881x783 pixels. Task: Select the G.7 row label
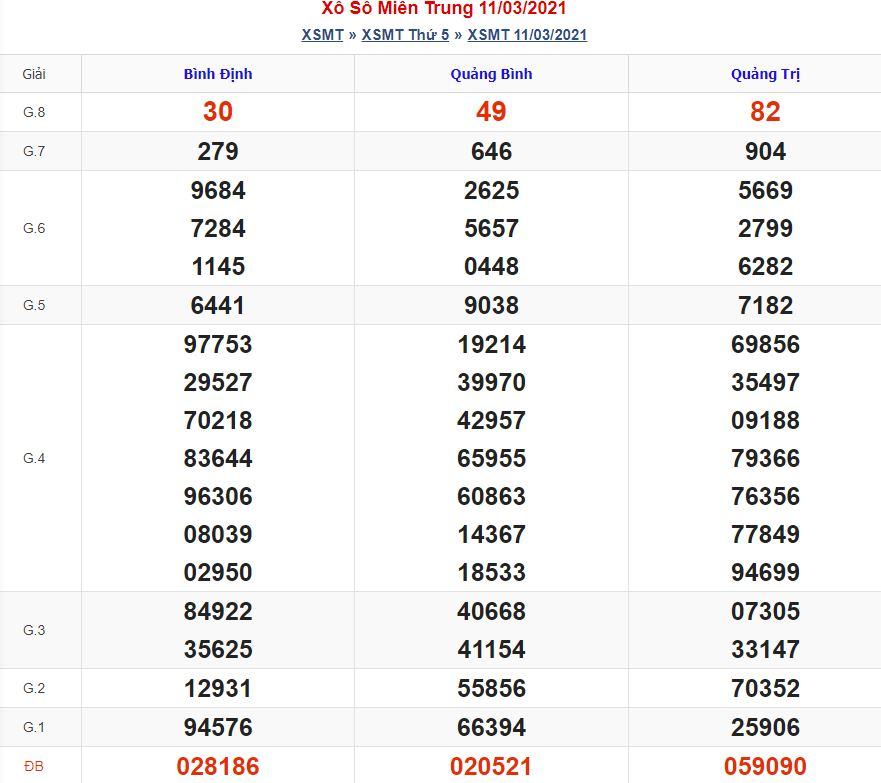click(34, 151)
